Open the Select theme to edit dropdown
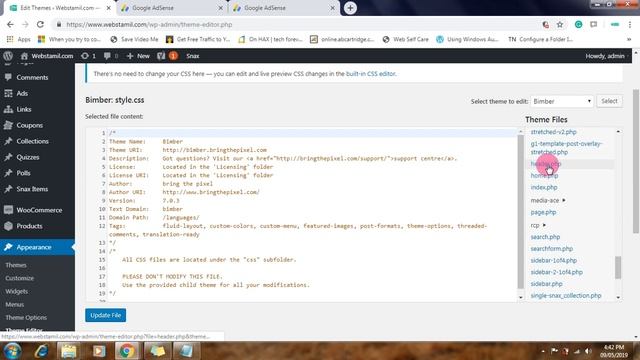The width and height of the screenshot is (640, 360). tap(562, 101)
